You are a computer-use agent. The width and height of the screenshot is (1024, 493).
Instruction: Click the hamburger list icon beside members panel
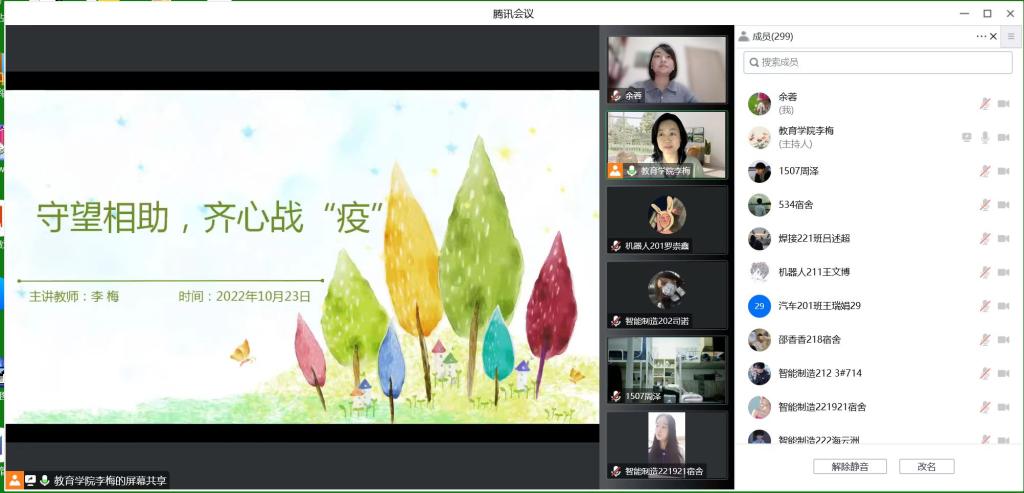point(1011,37)
